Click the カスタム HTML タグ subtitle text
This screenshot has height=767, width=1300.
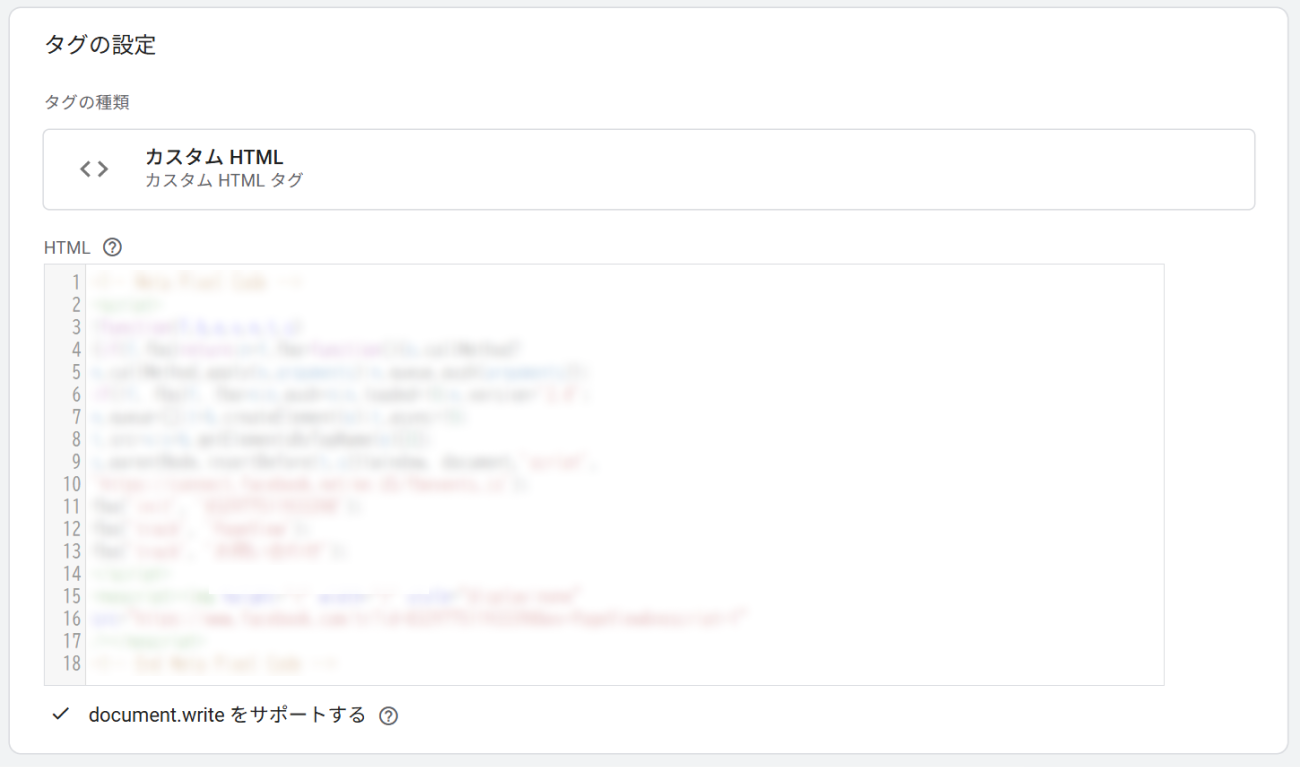coord(224,181)
